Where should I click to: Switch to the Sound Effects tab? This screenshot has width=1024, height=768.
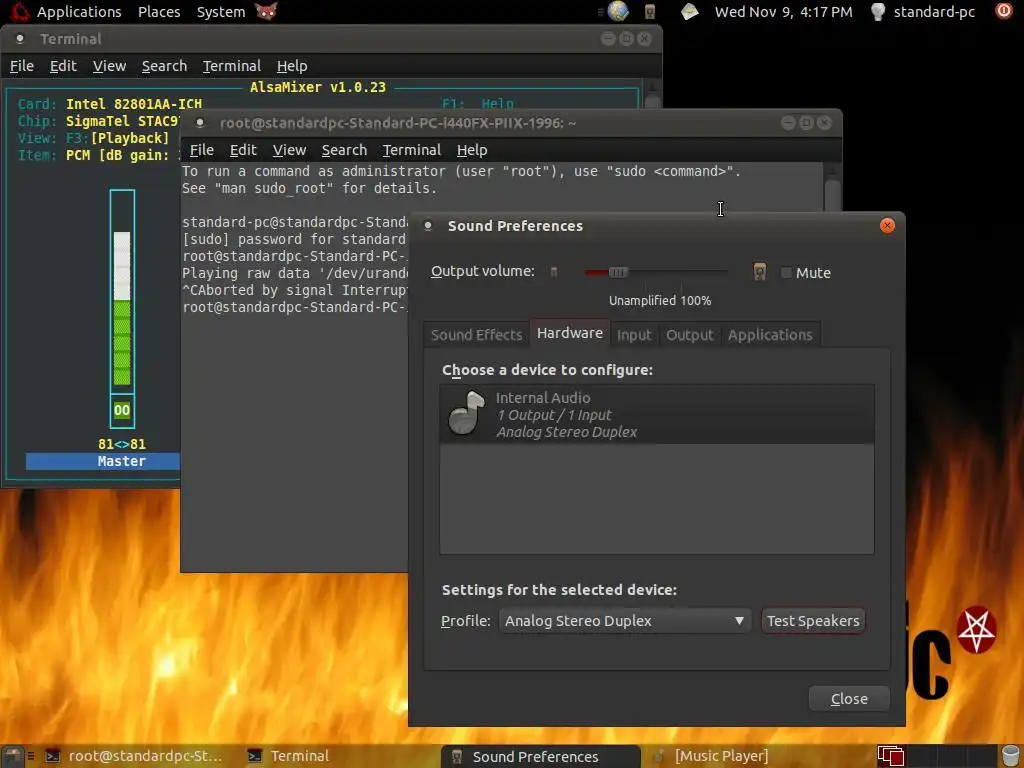[477, 335]
